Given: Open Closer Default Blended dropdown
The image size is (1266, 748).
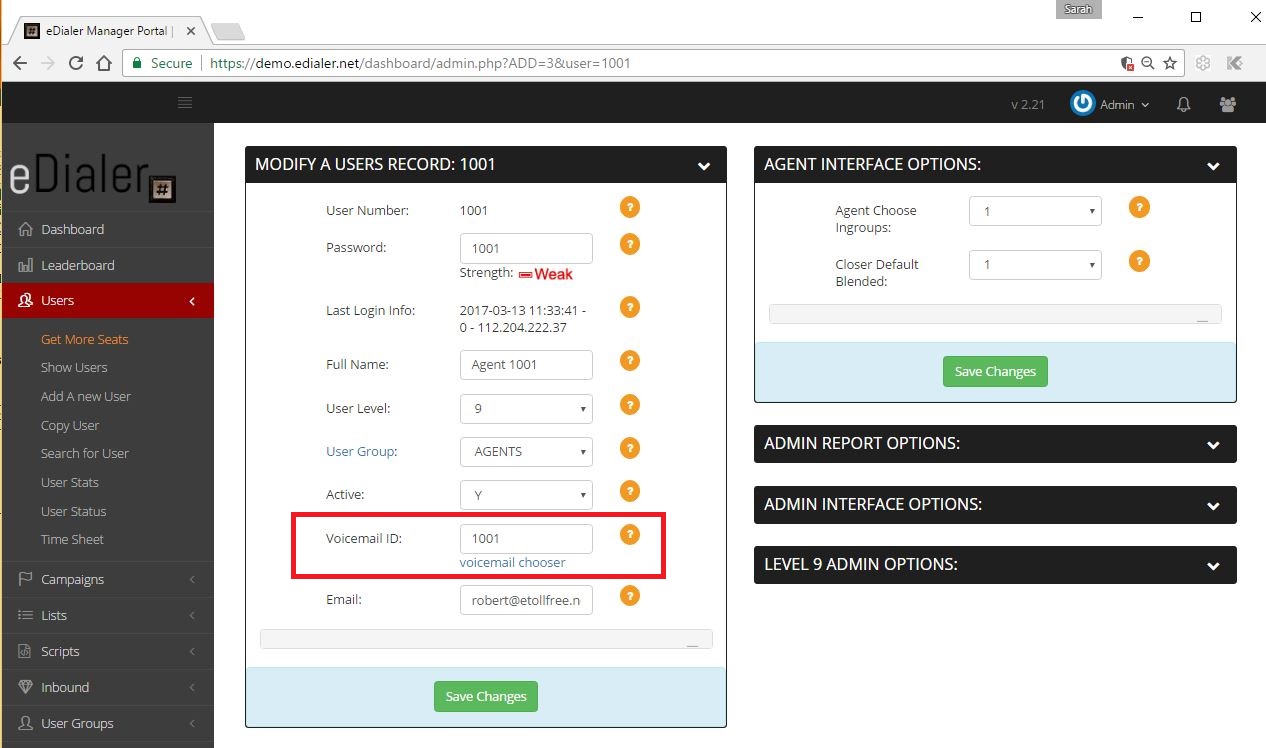Looking at the screenshot, I should pyautogui.click(x=1035, y=265).
